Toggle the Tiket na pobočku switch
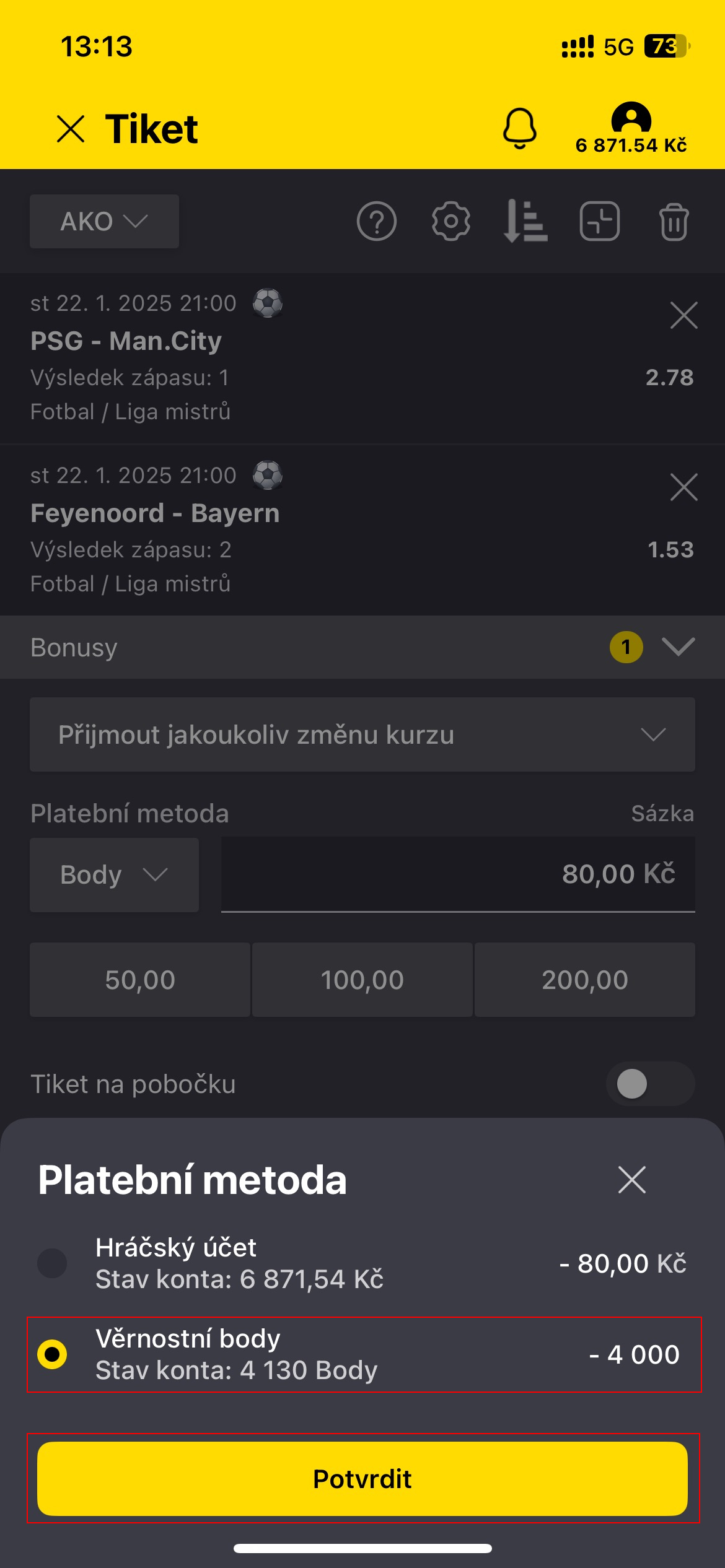 [649, 1084]
